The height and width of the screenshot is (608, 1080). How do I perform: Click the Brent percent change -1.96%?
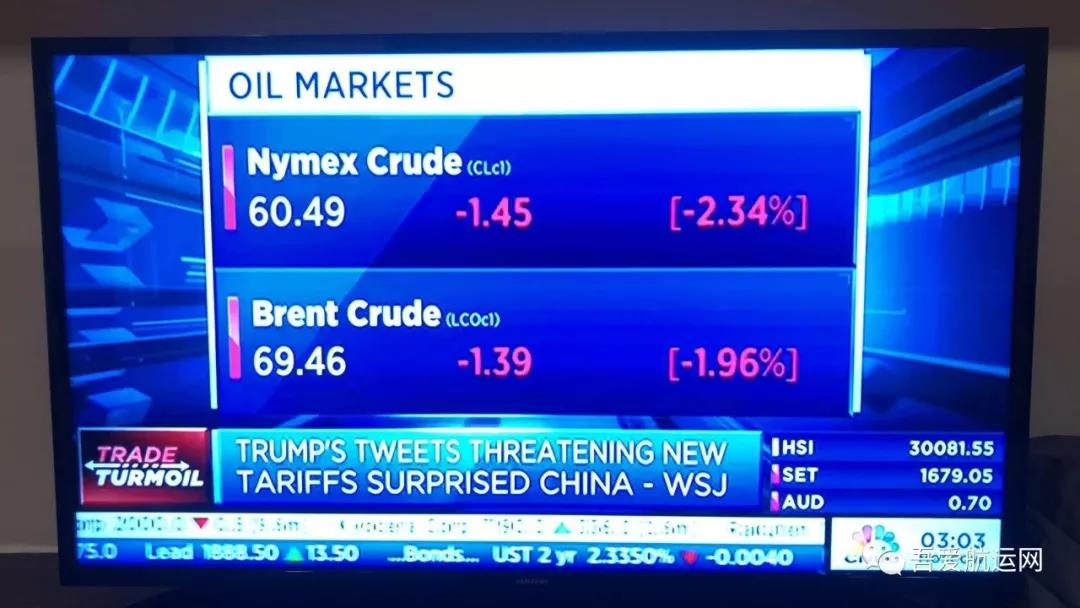click(x=734, y=363)
